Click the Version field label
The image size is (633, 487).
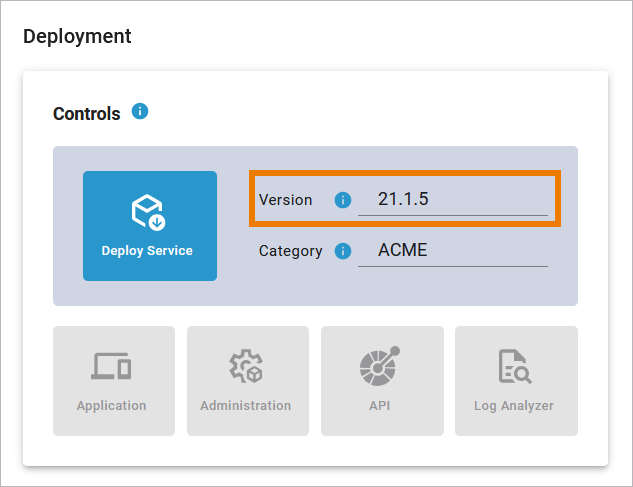pos(285,200)
